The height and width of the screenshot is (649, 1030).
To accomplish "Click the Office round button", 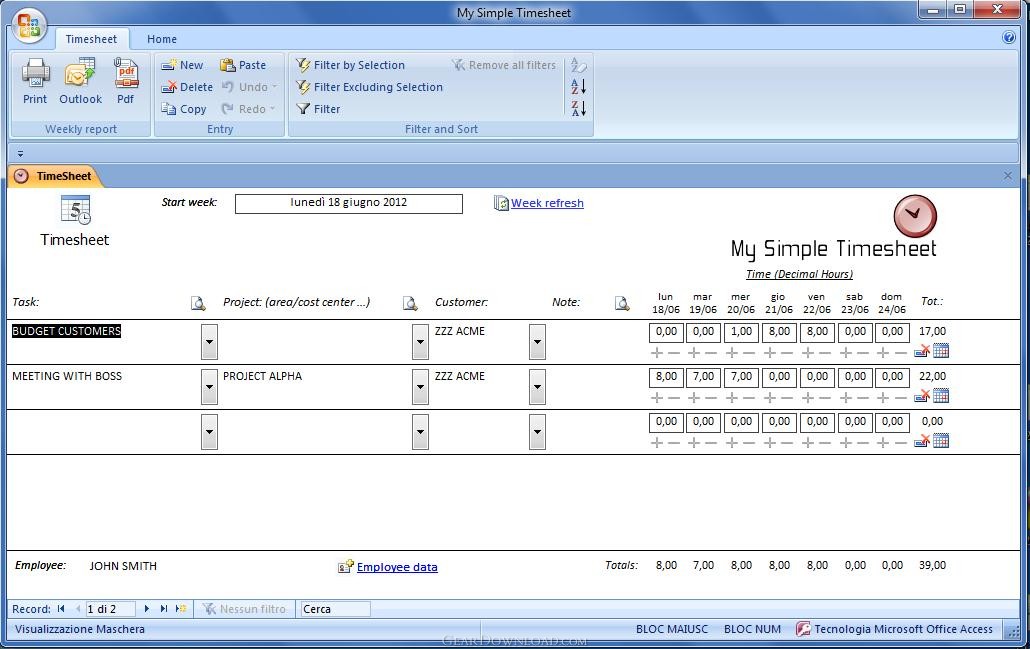I will (29, 26).
